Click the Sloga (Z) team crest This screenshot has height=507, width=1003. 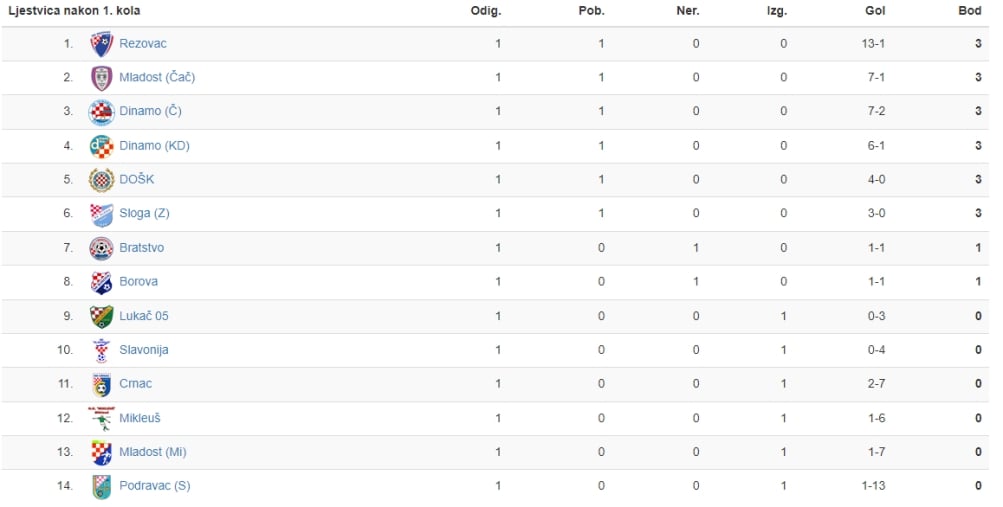coord(102,214)
